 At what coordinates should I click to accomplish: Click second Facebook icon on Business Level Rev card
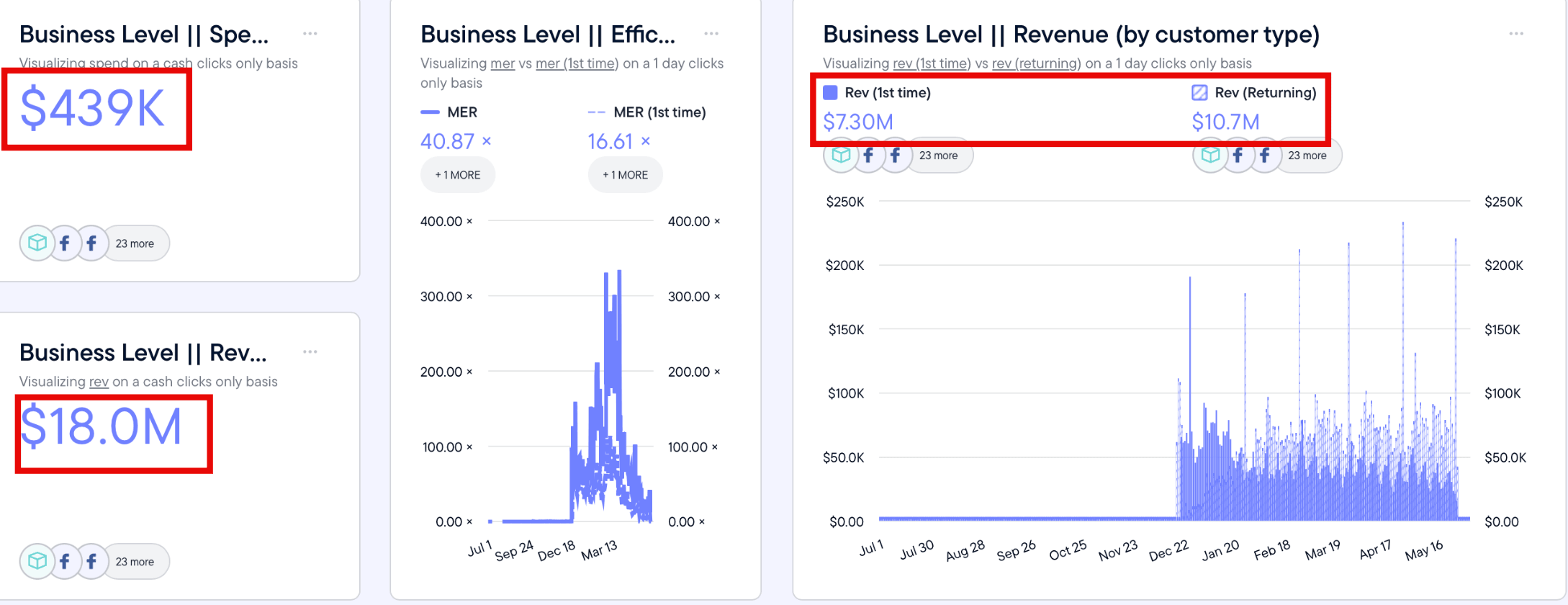tap(91, 562)
